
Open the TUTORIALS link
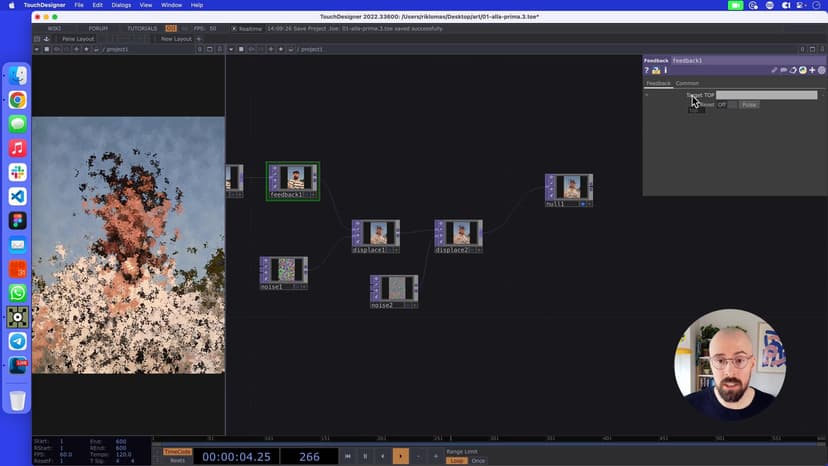click(142, 28)
